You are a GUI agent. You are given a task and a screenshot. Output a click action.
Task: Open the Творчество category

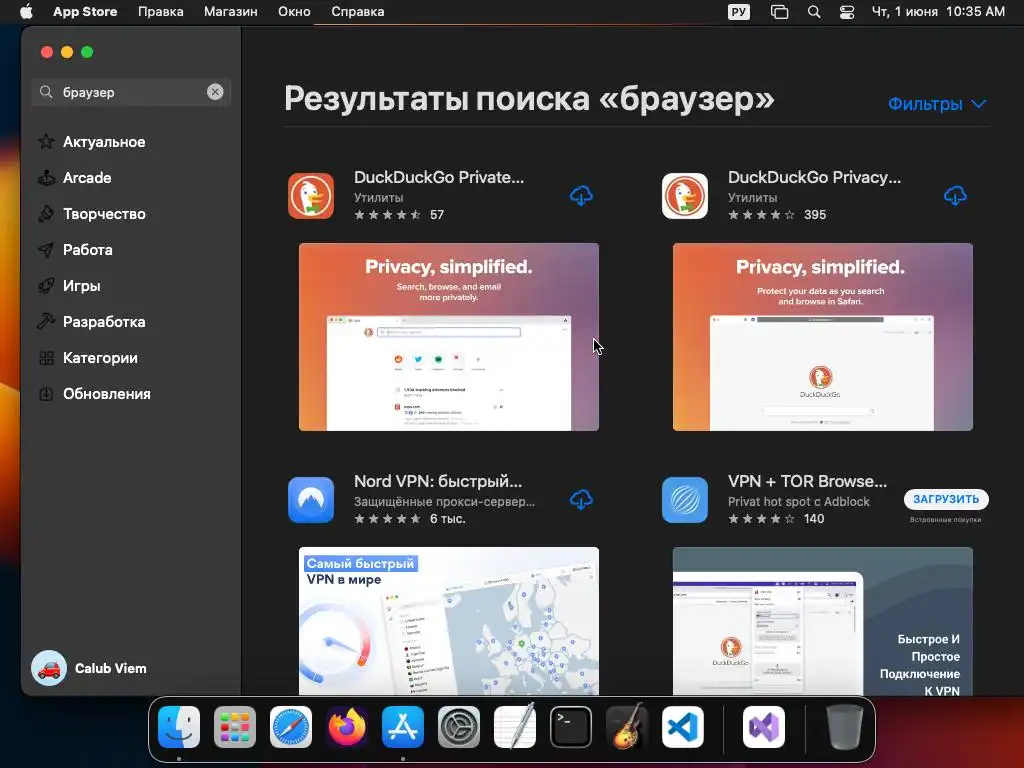[104, 214]
